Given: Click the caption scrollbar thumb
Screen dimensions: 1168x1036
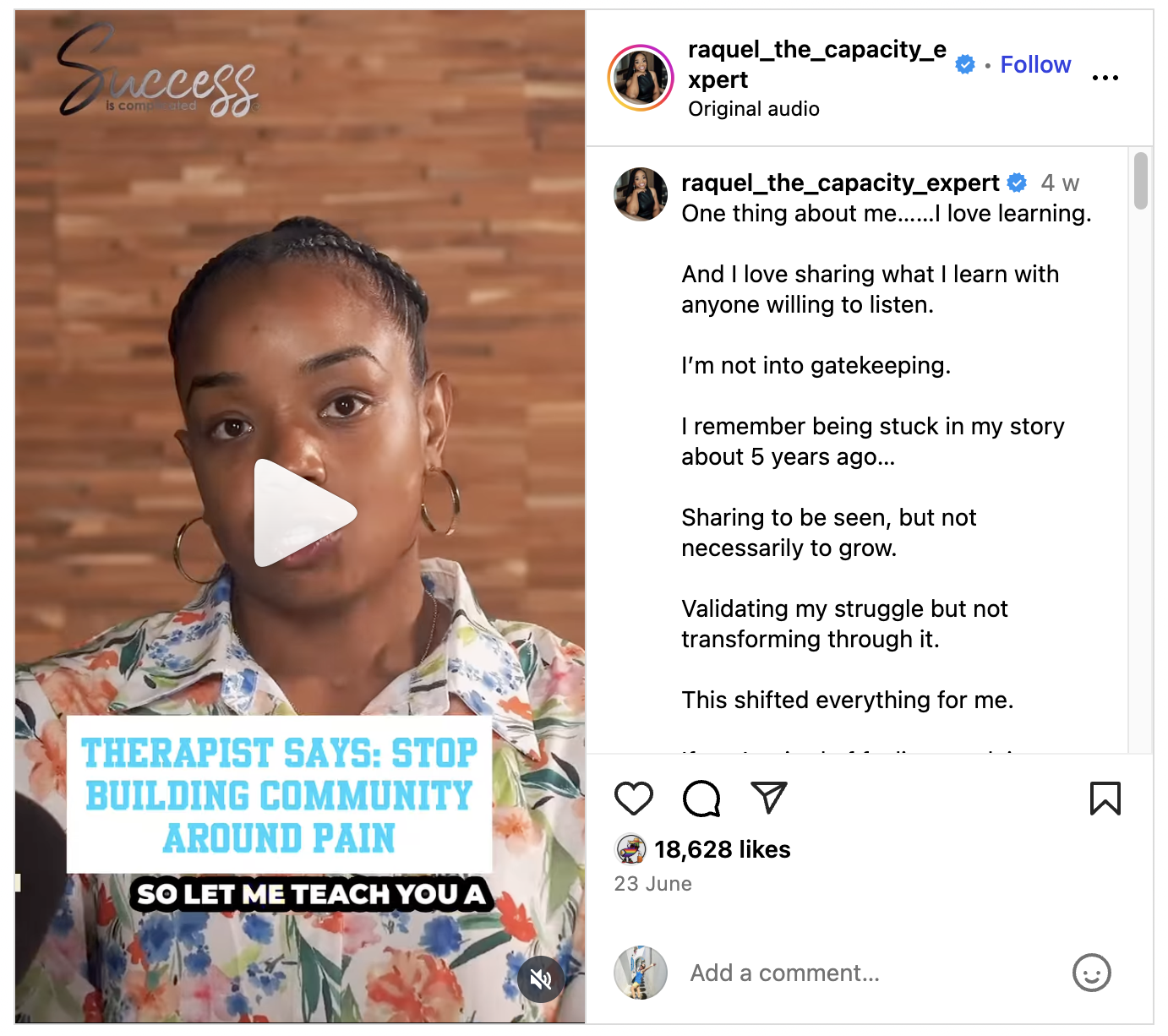Looking at the screenshot, I should (1141, 180).
